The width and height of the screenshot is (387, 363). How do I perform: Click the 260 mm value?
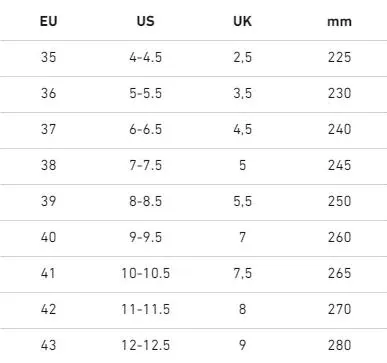(x=339, y=237)
